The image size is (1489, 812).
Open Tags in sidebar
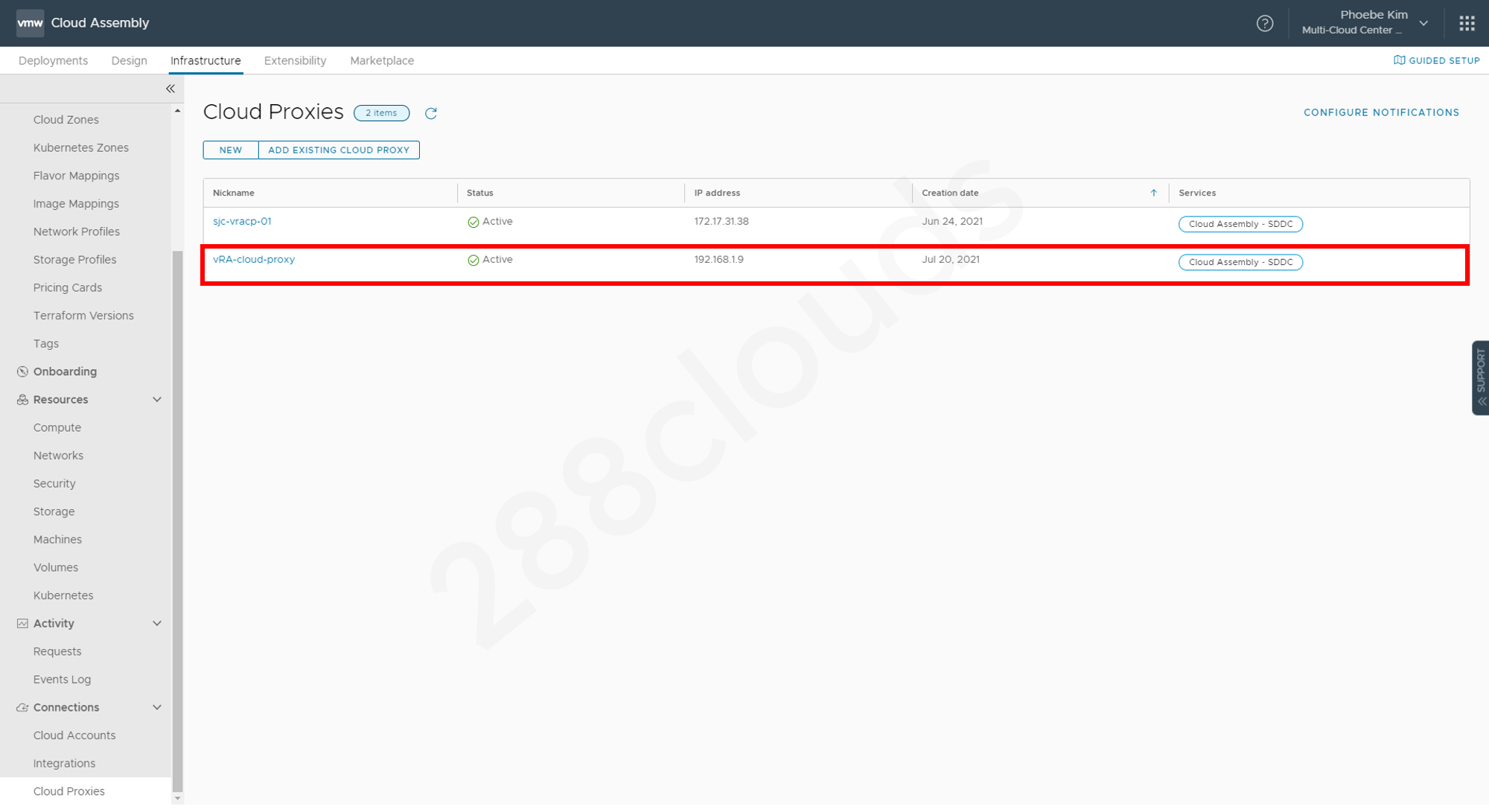(46, 344)
